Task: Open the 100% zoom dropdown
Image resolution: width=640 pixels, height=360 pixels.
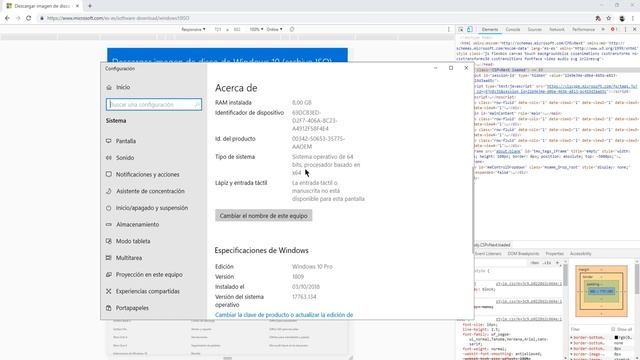Action: pyautogui.click(x=256, y=29)
